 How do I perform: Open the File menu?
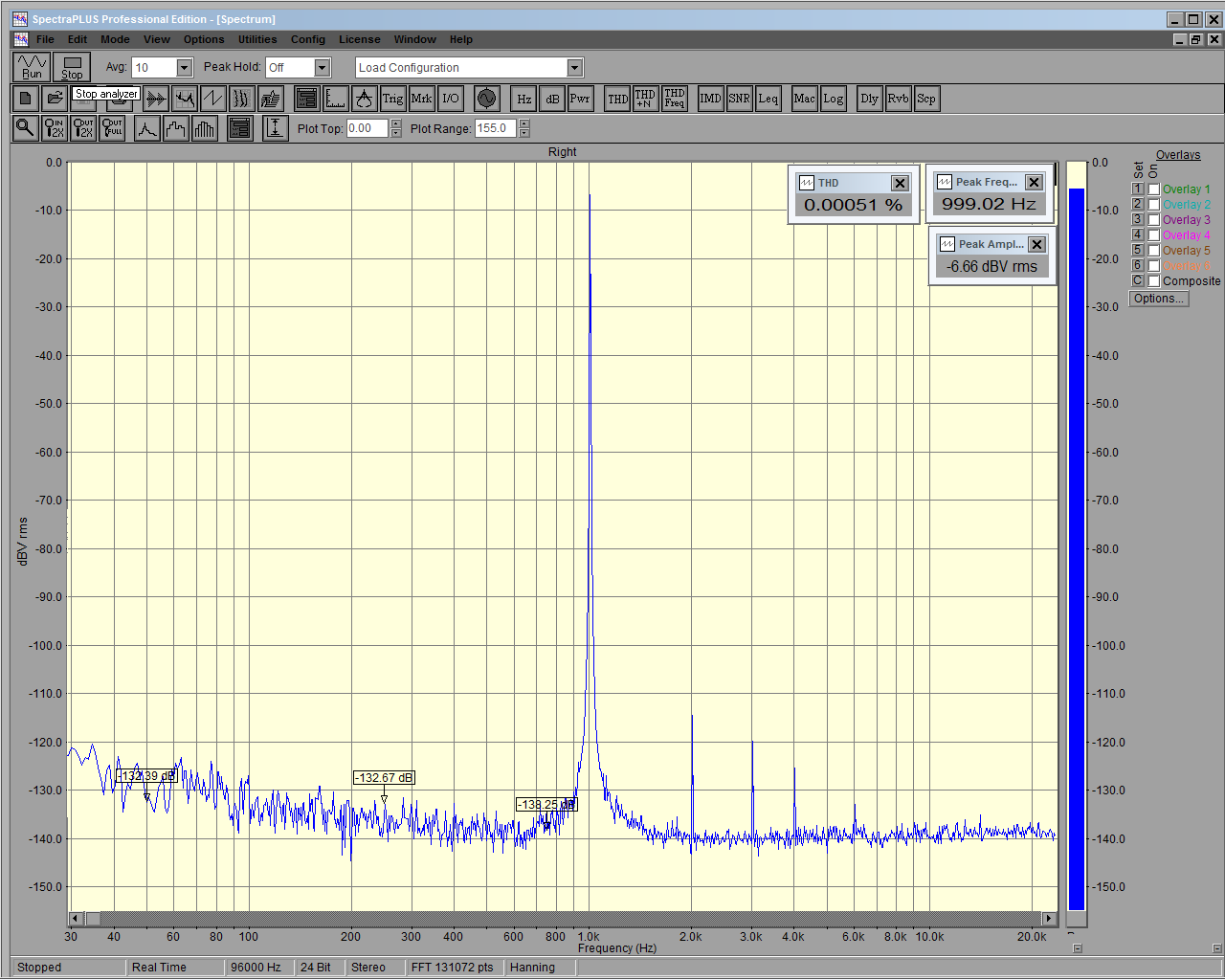coord(45,39)
